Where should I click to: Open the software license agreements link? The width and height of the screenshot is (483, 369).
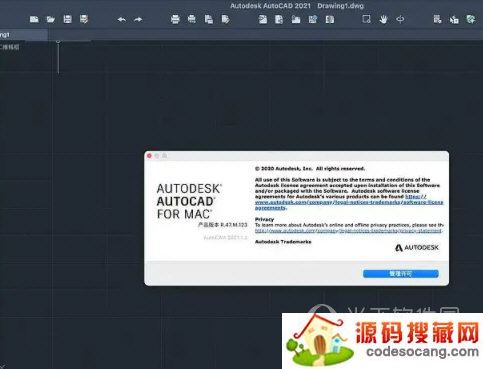pyautogui.click(x=349, y=202)
